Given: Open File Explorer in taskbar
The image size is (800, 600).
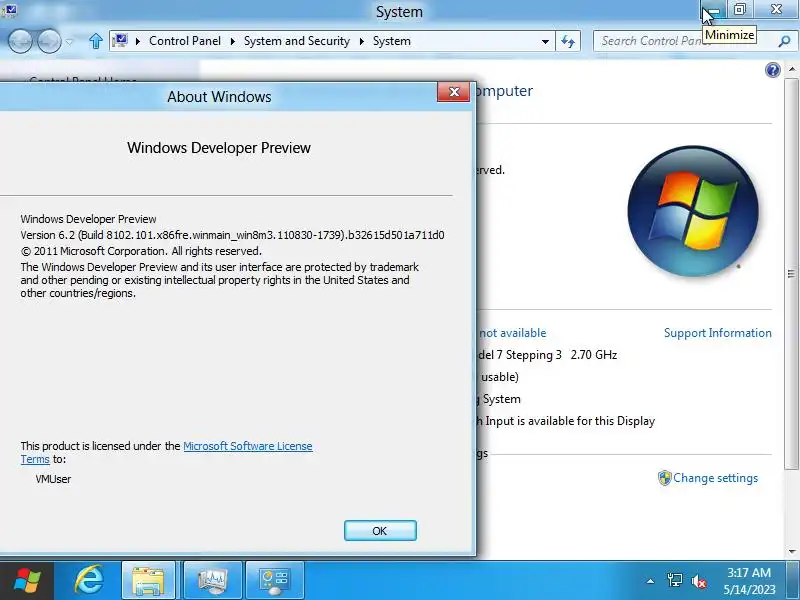Looking at the screenshot, I should click(x=148, y=581).
